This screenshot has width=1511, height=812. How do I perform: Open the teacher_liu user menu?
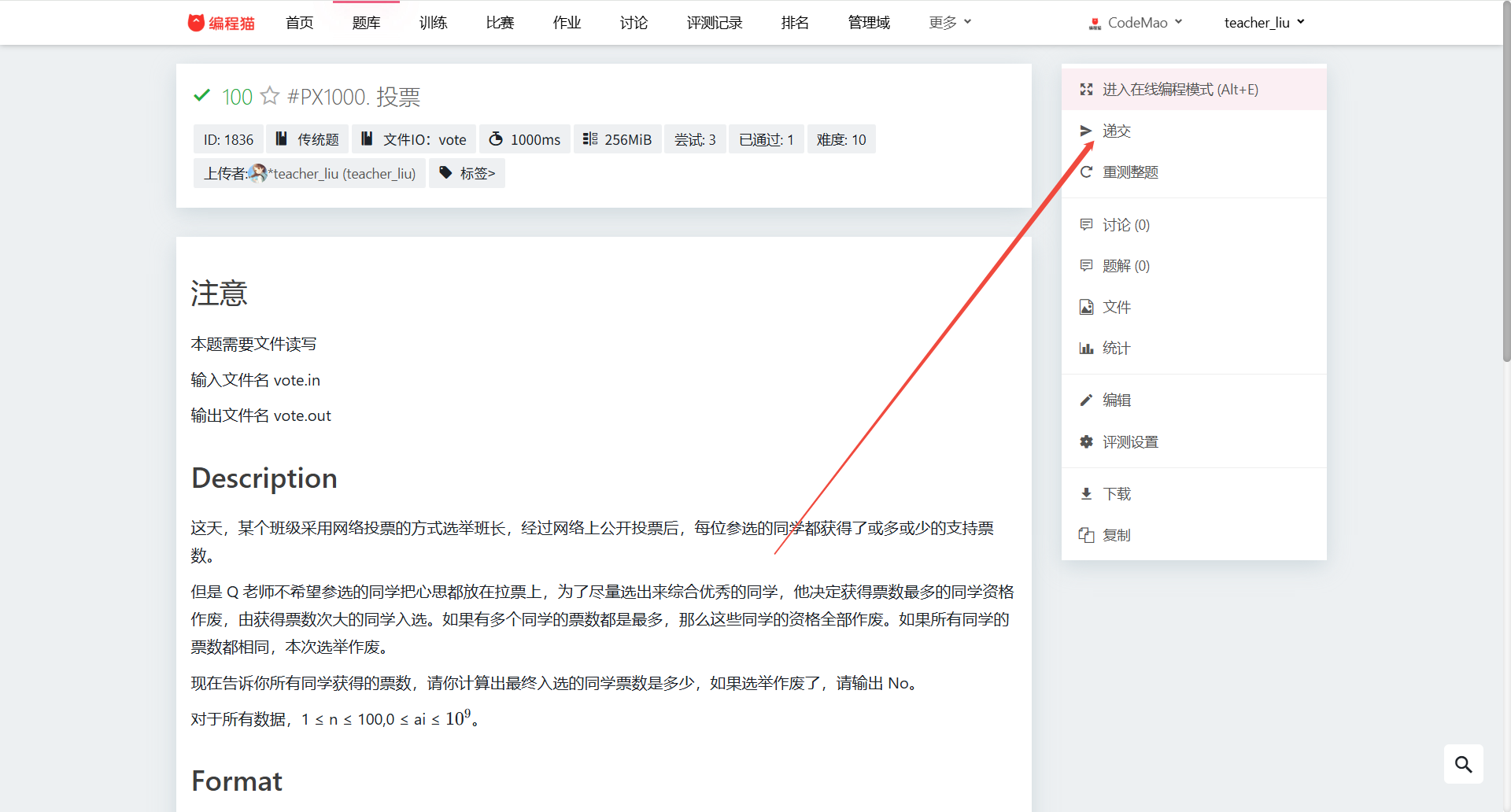pos(1264,23)
